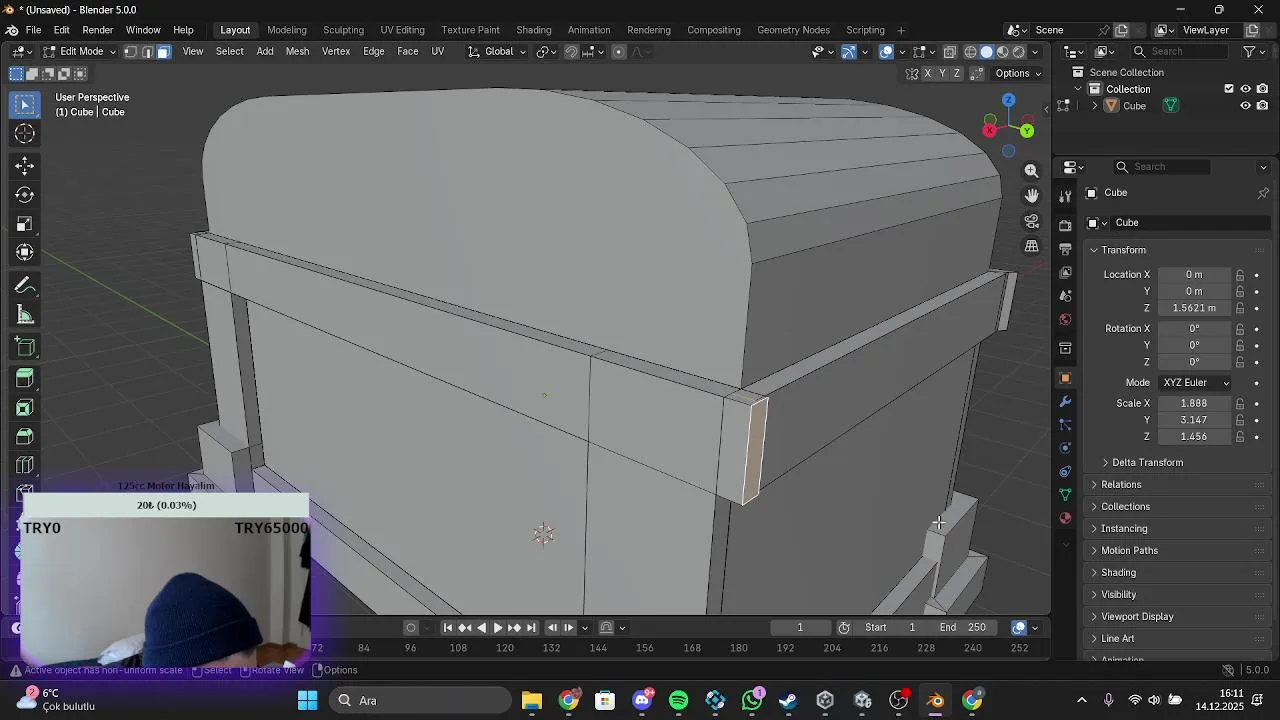Image resolution: width=1280 pixels, height=720 pixels.
Task: Expand the Relations panel
Action: 1120,485
